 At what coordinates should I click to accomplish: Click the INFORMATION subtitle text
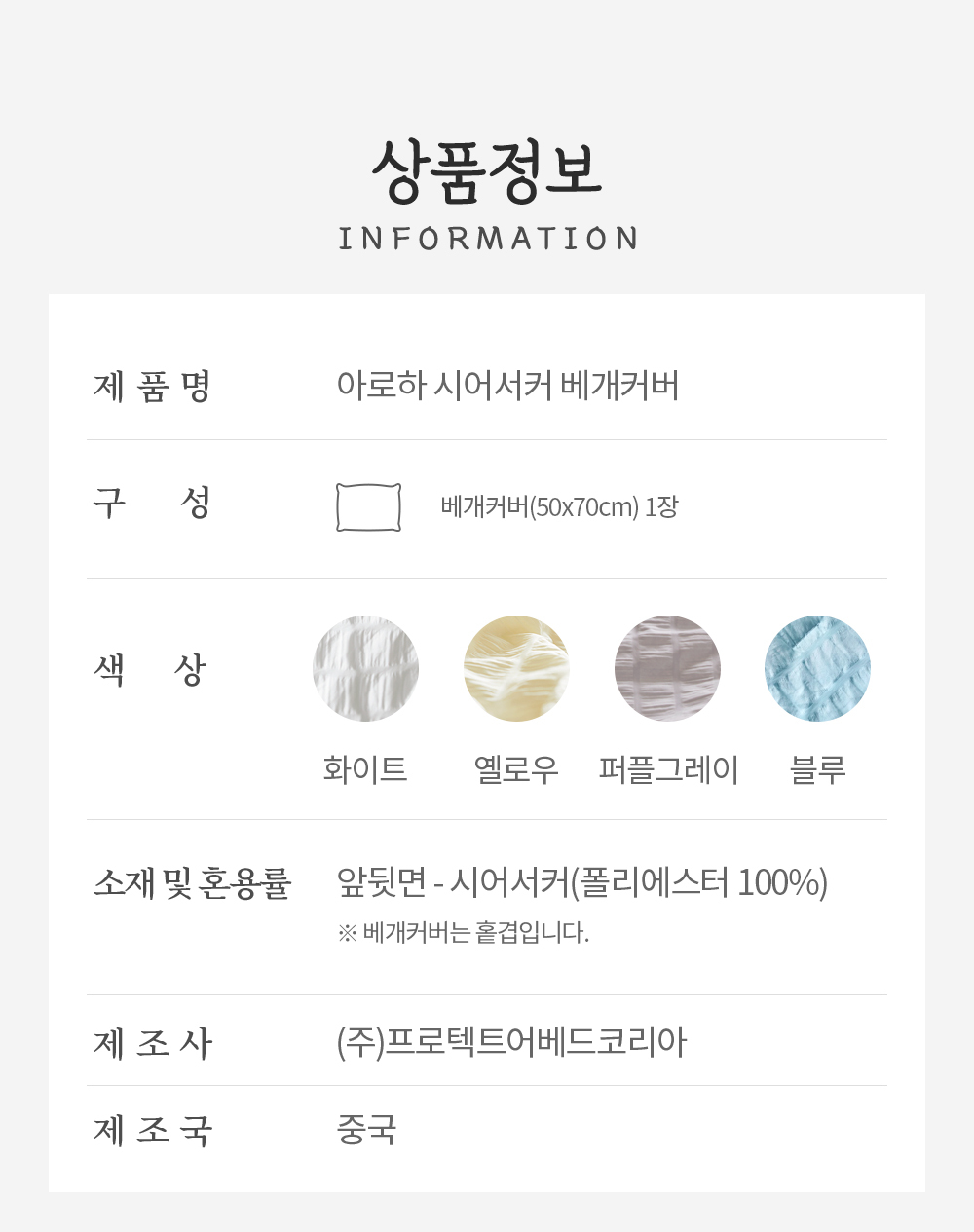(x=487, y=239)
